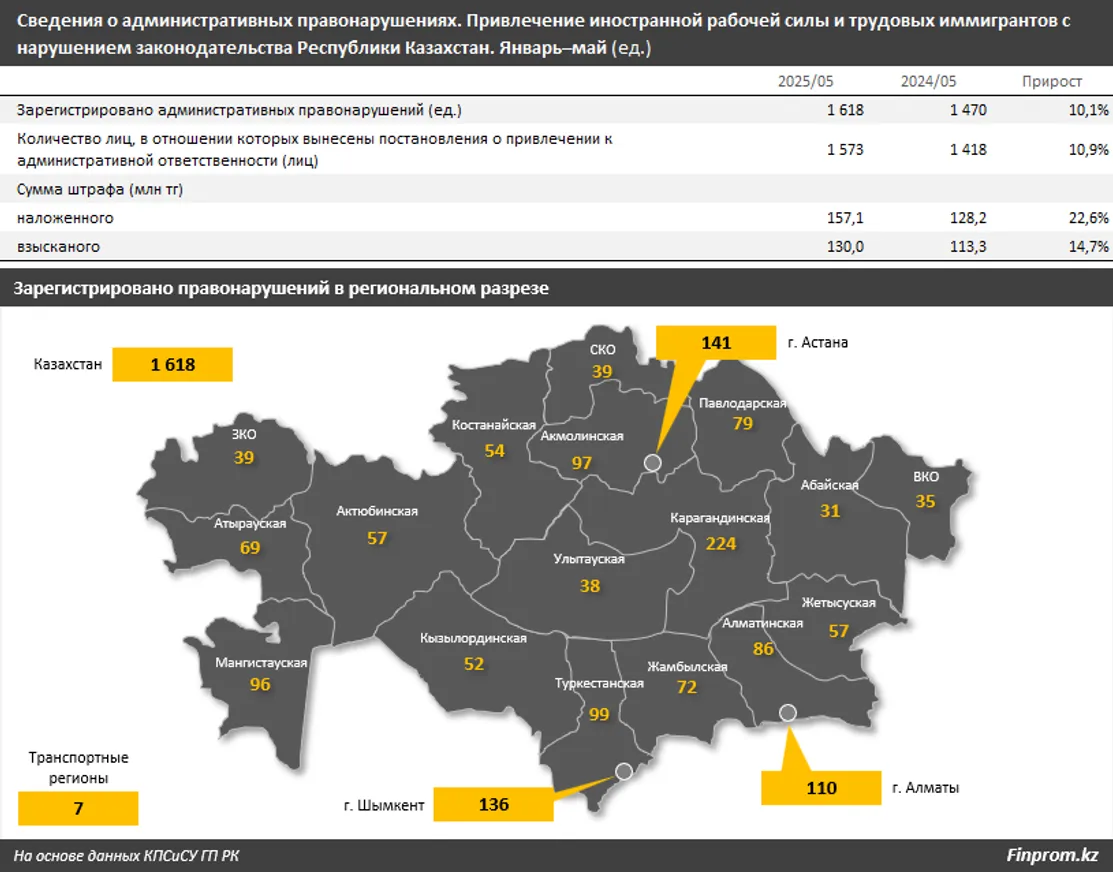Click the Almaty city marker circle

[788, 713]
